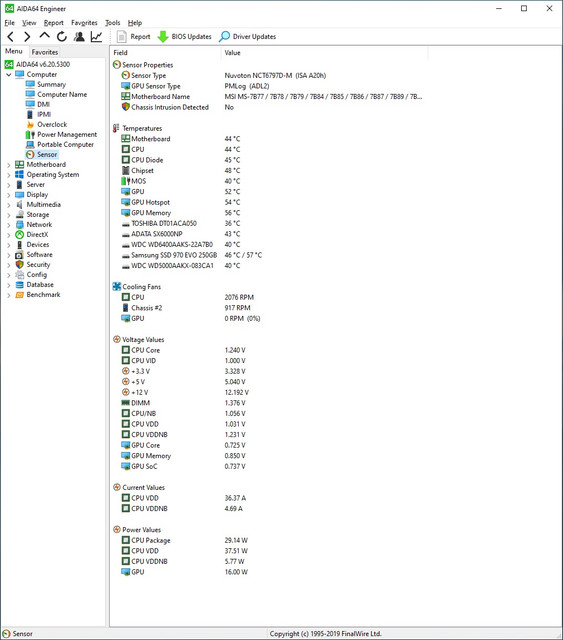Select the +12 V voltage row
563x640 pixels.
pyautogui.click(x=185, y=392)
